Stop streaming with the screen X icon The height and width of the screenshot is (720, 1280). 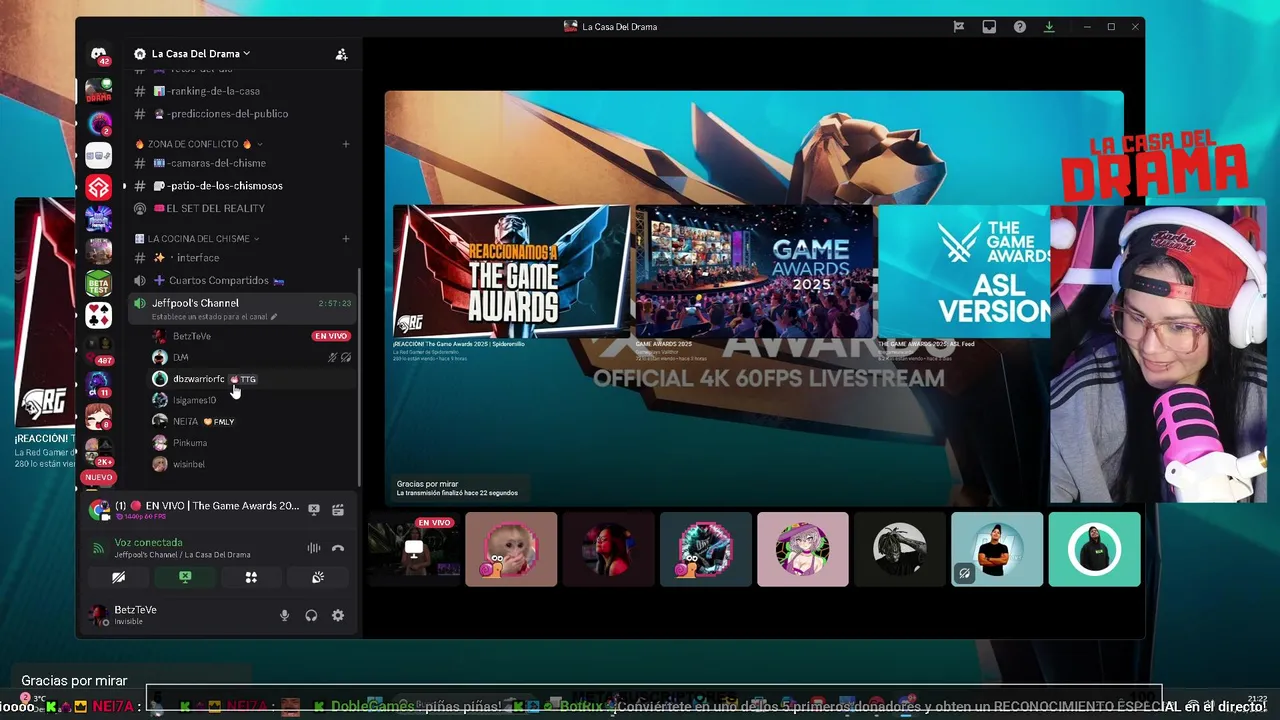tap(314, 509)
